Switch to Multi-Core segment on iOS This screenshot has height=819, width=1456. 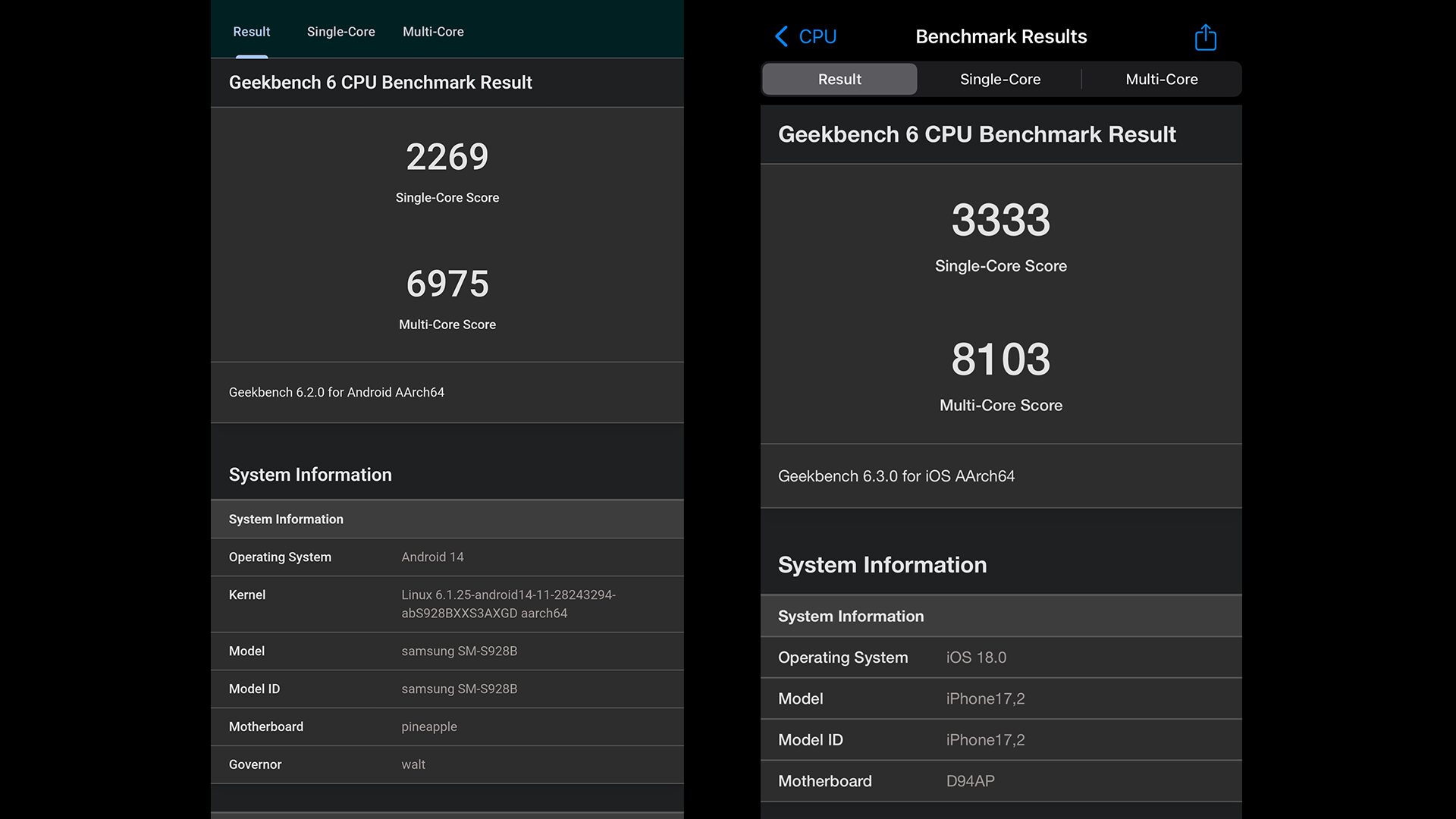pyautogui.click(x=1161, y=80)
